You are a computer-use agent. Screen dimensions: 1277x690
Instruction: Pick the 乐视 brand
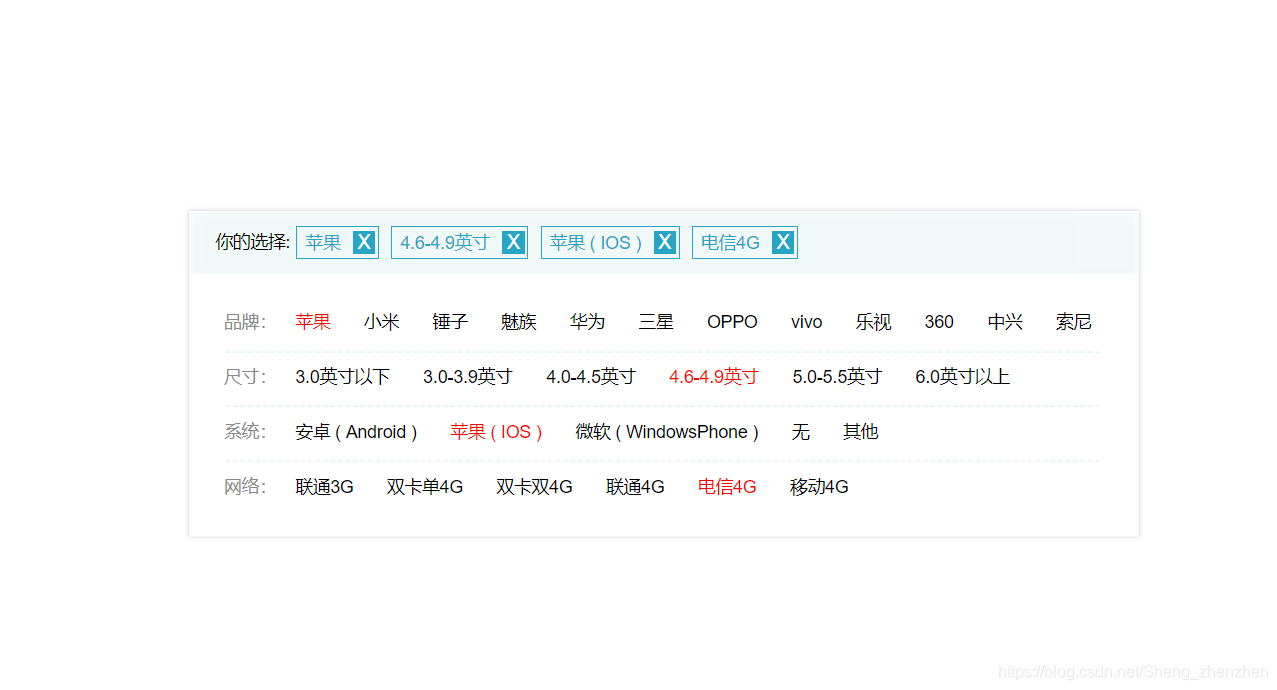point(873,322)
